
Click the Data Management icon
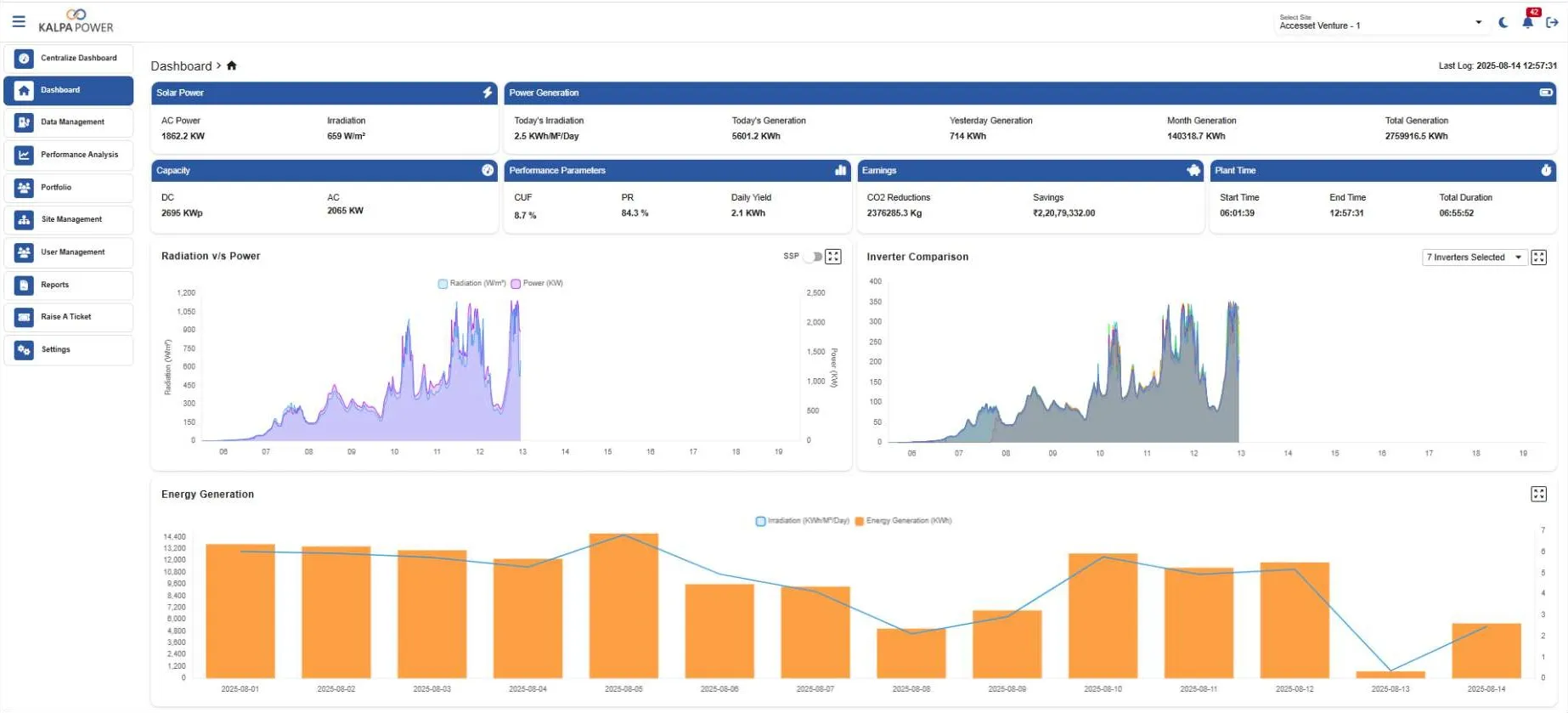point(24,122)
